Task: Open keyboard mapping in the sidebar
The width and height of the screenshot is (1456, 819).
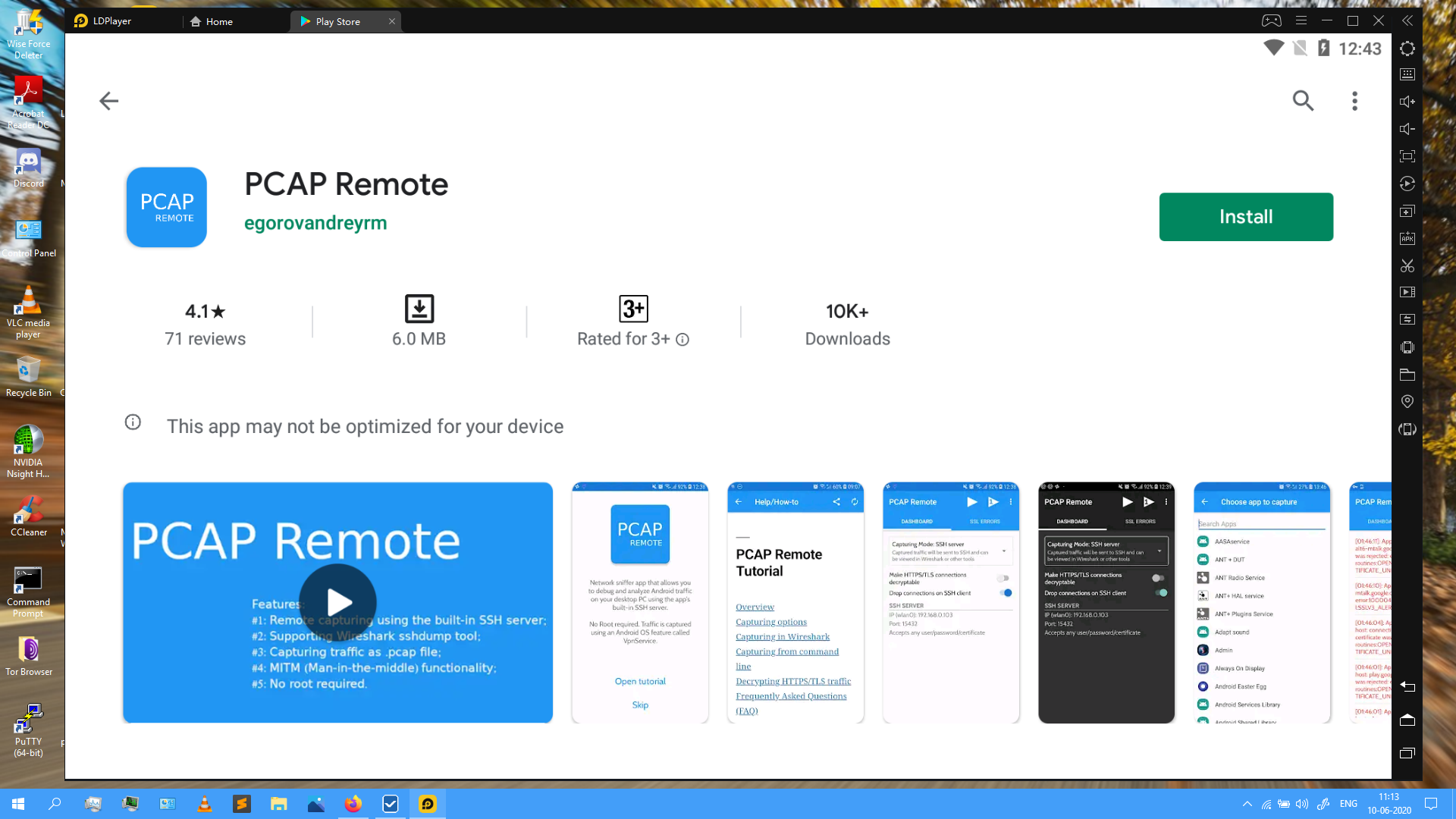Action: point(1407,74)
